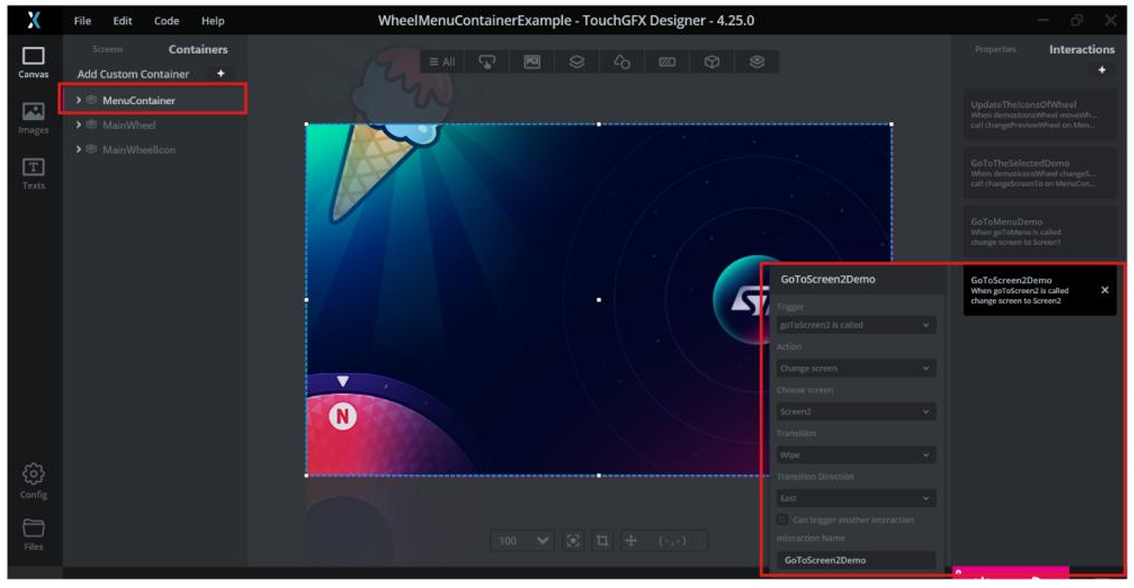Select the MenuContainer row label
This screenshot has width=1134, height=588.
[x=139, y=100]
